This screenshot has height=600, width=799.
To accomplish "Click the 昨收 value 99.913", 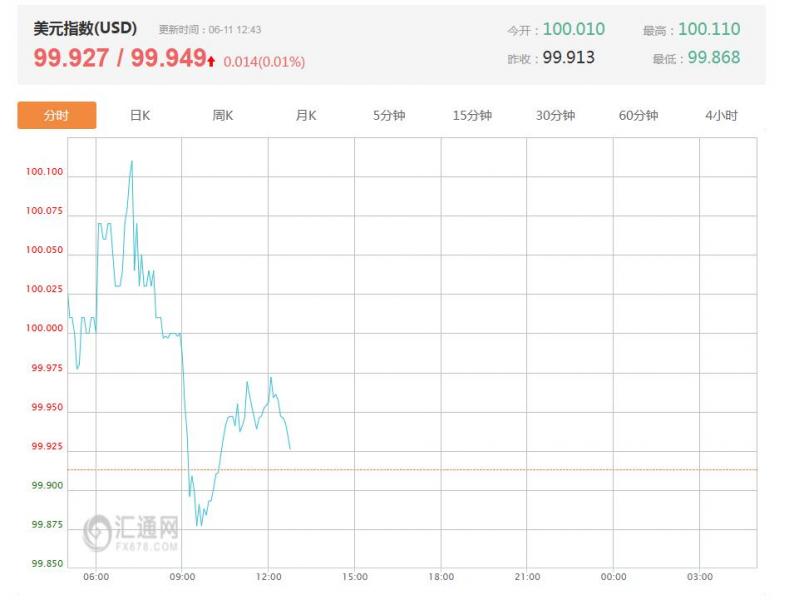I will (x=568, y=57).
